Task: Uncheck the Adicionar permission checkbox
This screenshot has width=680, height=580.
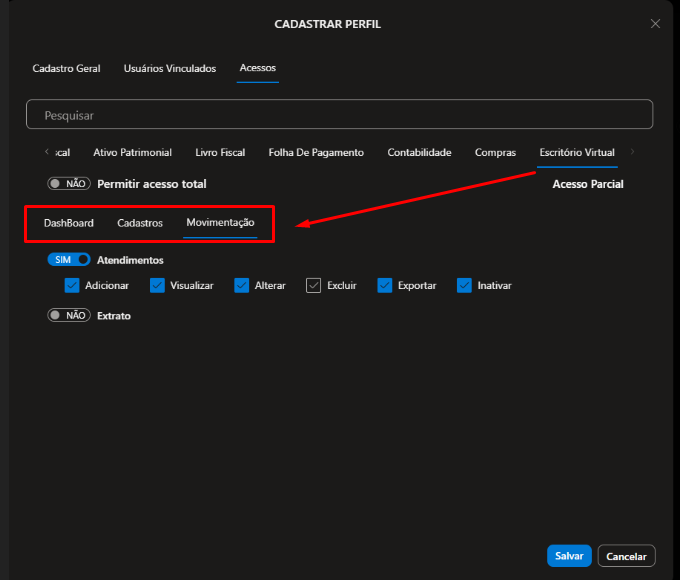Action: tap(72, 285)
